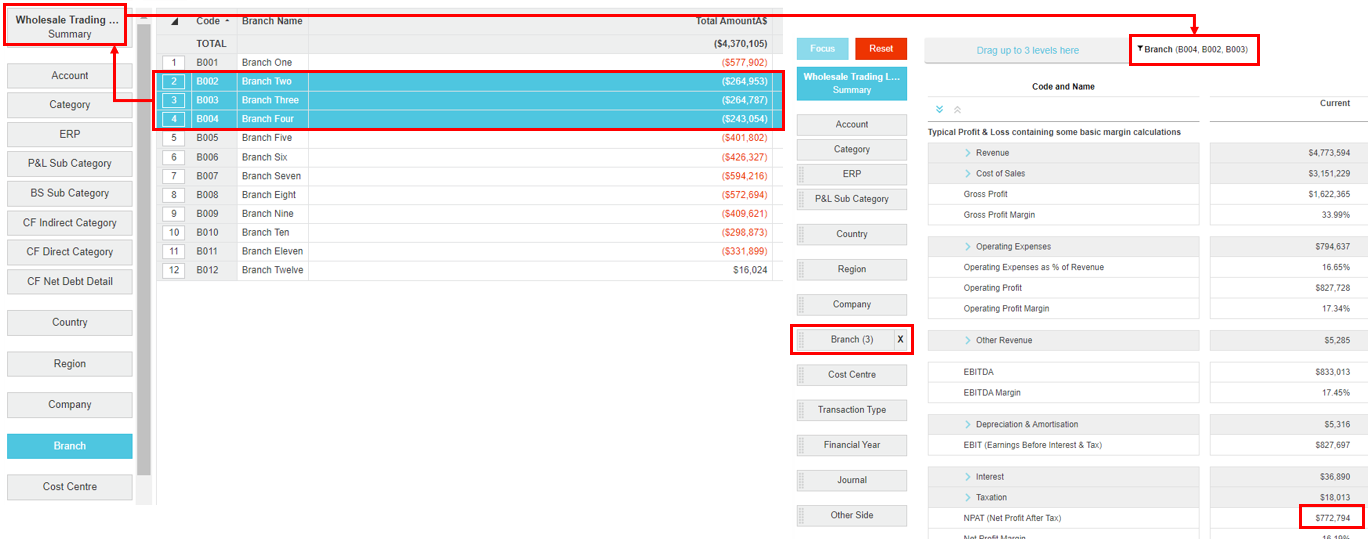The image size is (1368, 539).
Task: Open the Account dimension in left panel
Action: (x=70, y=76)
